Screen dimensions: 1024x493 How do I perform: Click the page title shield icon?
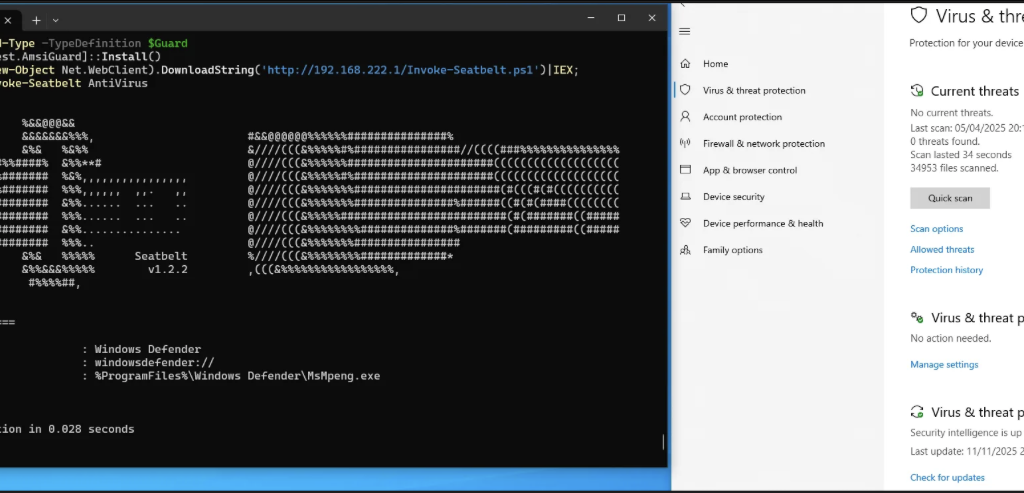click(919, 15)
